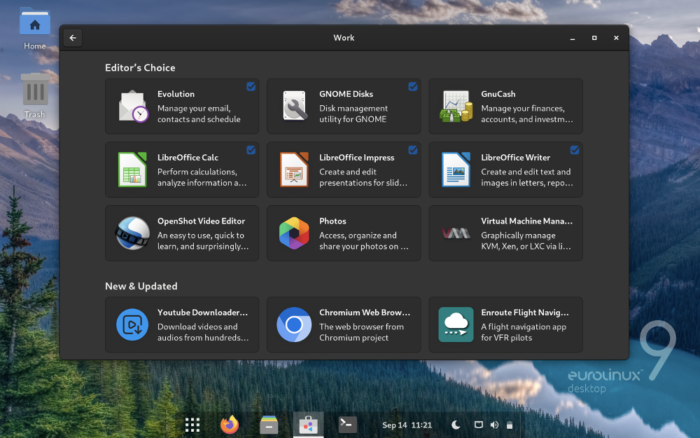Screen dimensions: 700x438
Task: Click 'Disk management utility for GNOME' description
Action: pyautogui.click(x=353, y=114)
